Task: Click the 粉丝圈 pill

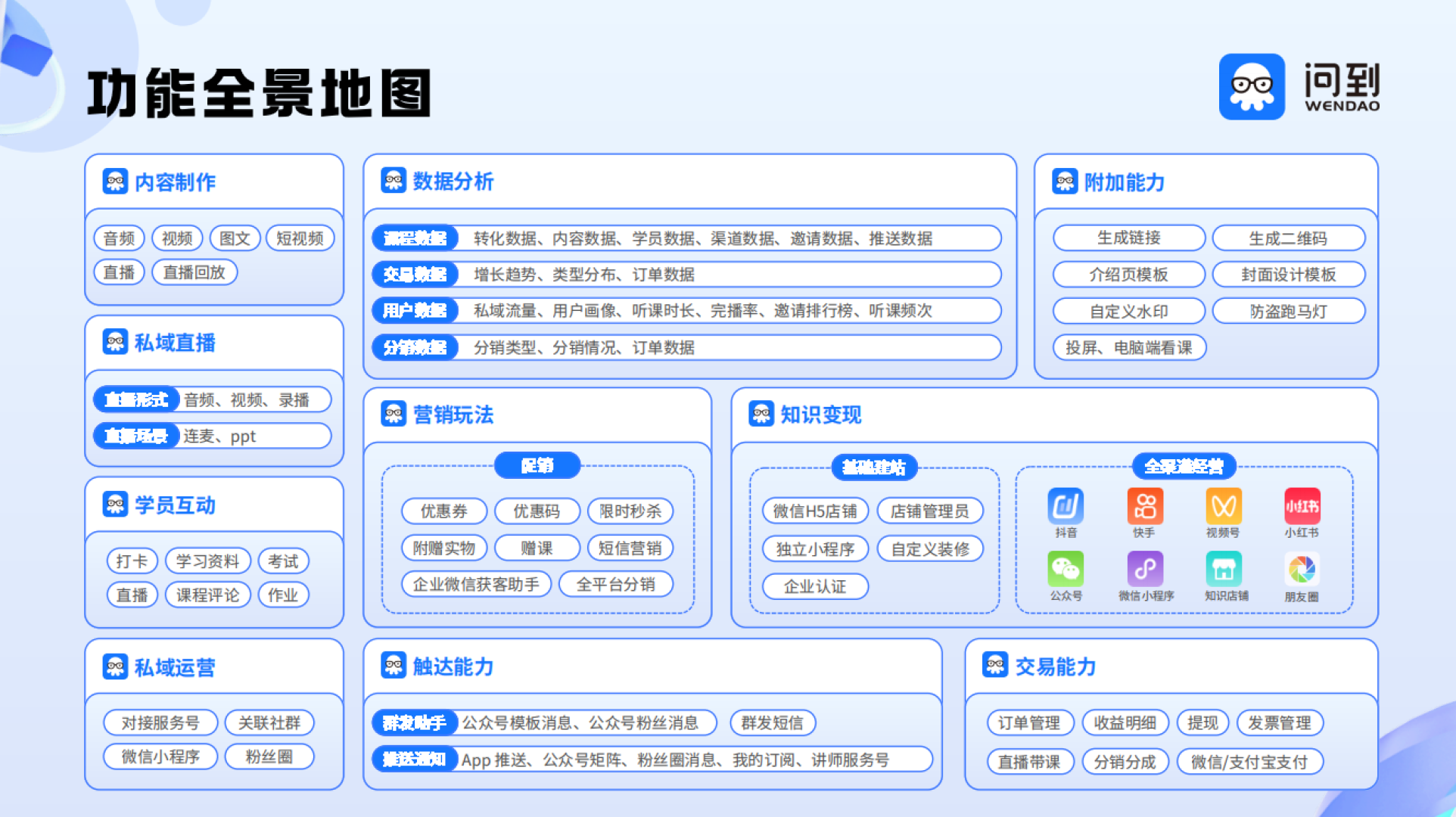Action: (x=269, y=756)
